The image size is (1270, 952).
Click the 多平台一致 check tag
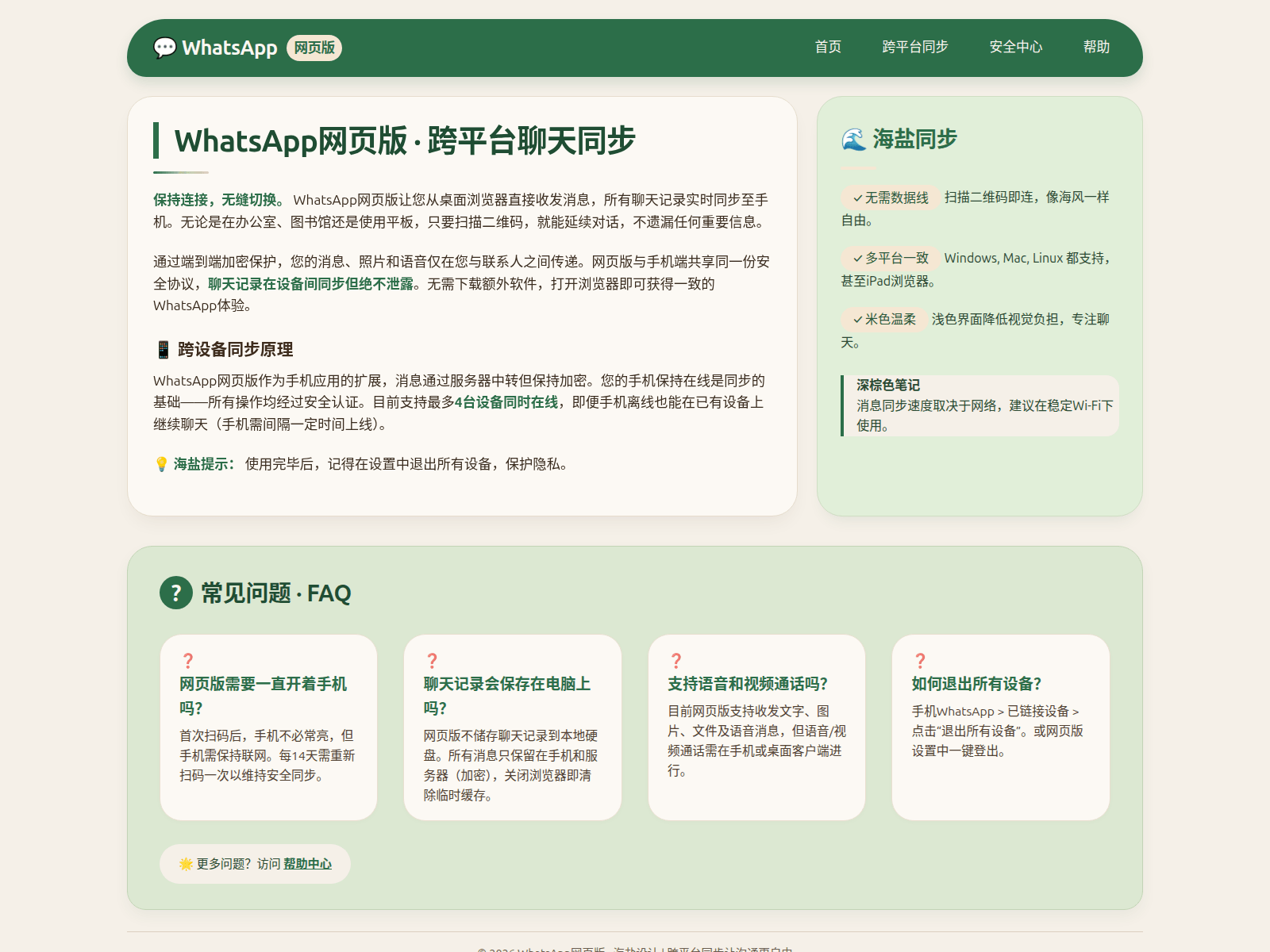(x=891, y=259)
